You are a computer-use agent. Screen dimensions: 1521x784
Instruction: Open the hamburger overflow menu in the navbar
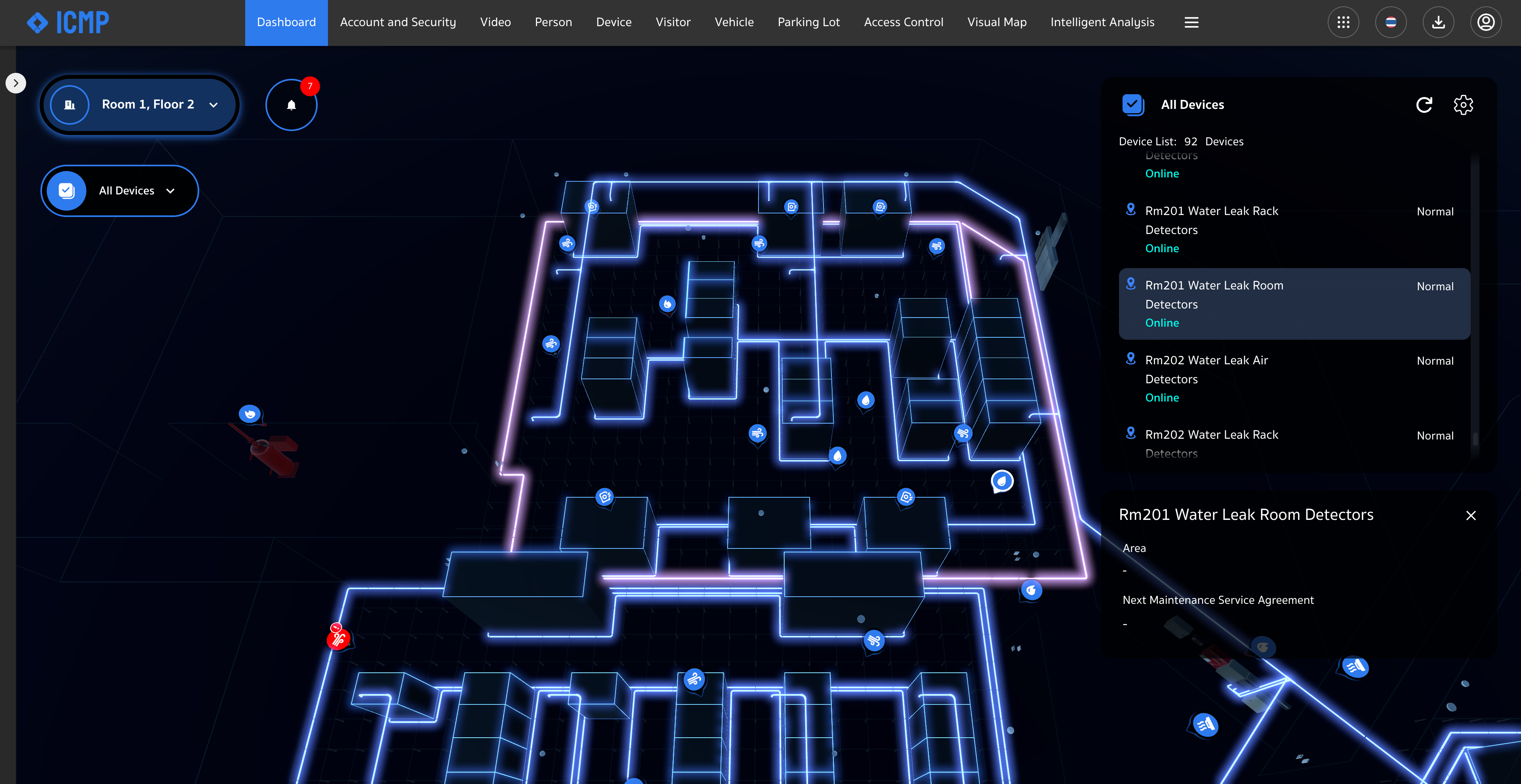click(x=1191, y=23)
